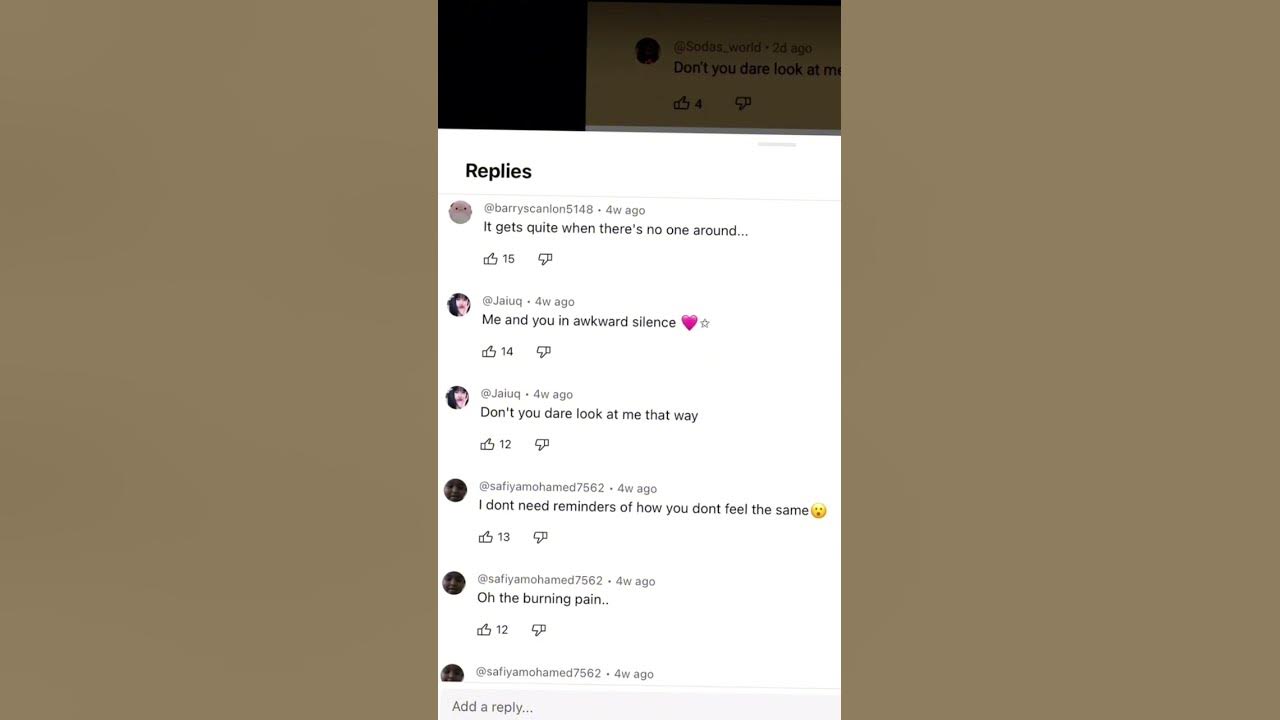This screenshot has height=720, width=1280.
Task: Dislike the 'I dont need reminders' reply
Action: point(541,537)
